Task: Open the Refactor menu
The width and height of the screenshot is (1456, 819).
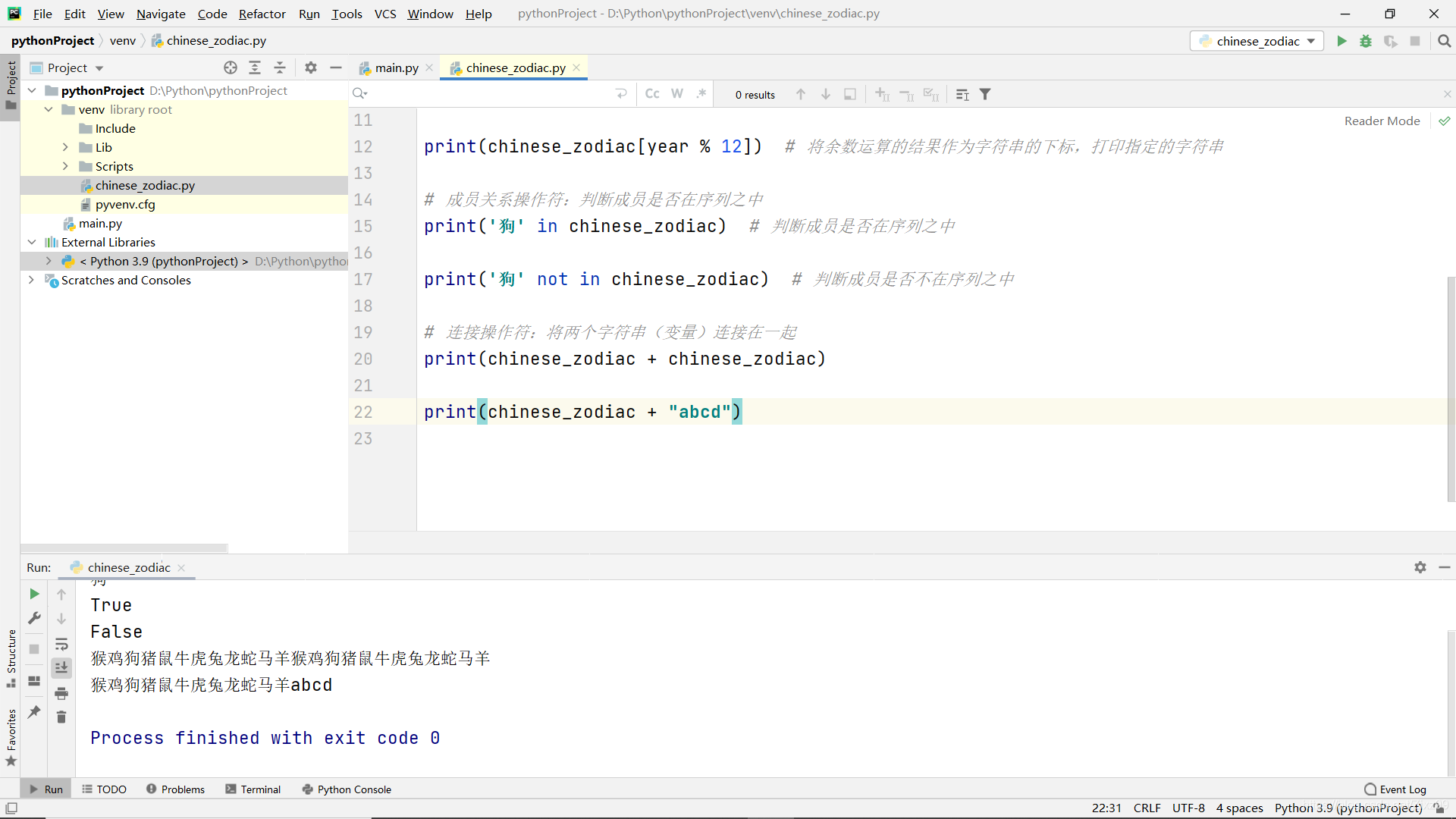Action: 262,14
